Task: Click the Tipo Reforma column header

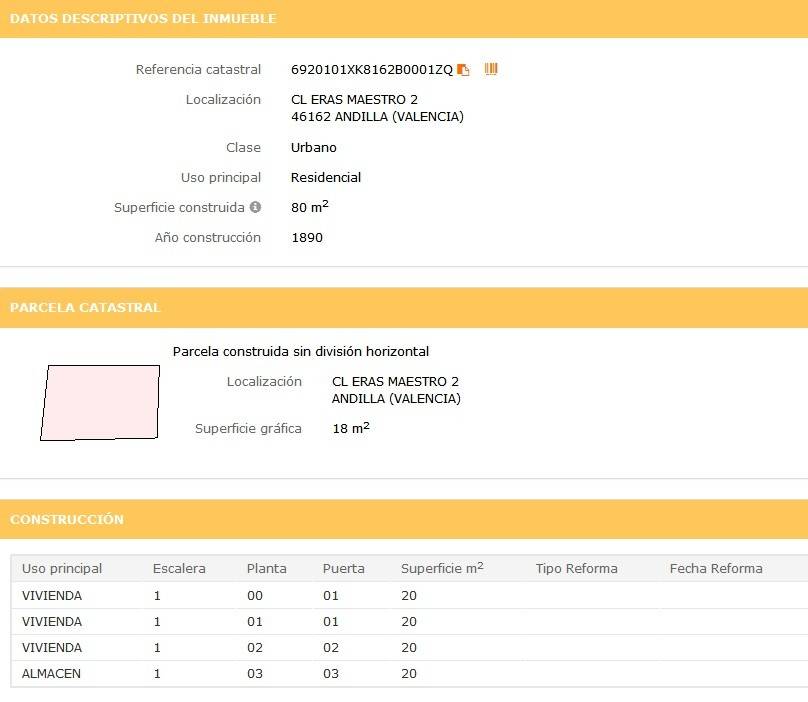Action: pyautogui.click(x=577, y=569)
